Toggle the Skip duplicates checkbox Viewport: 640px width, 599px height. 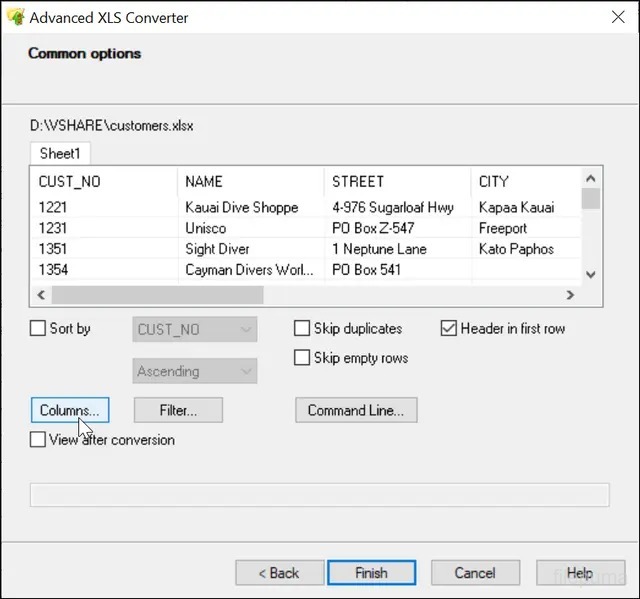302,328
